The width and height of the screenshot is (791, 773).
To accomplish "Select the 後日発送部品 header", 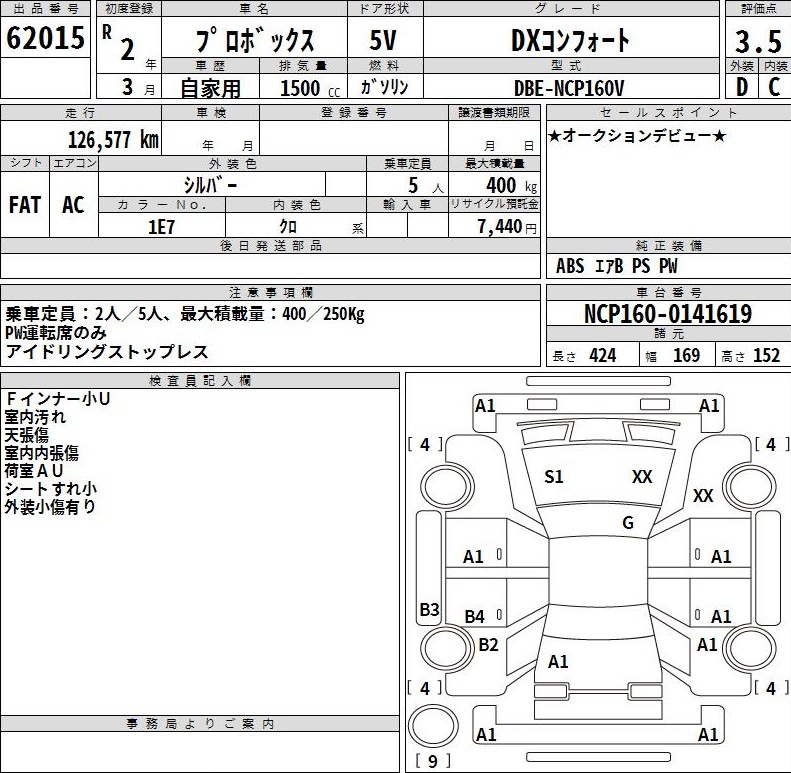I will click(271, 246).
